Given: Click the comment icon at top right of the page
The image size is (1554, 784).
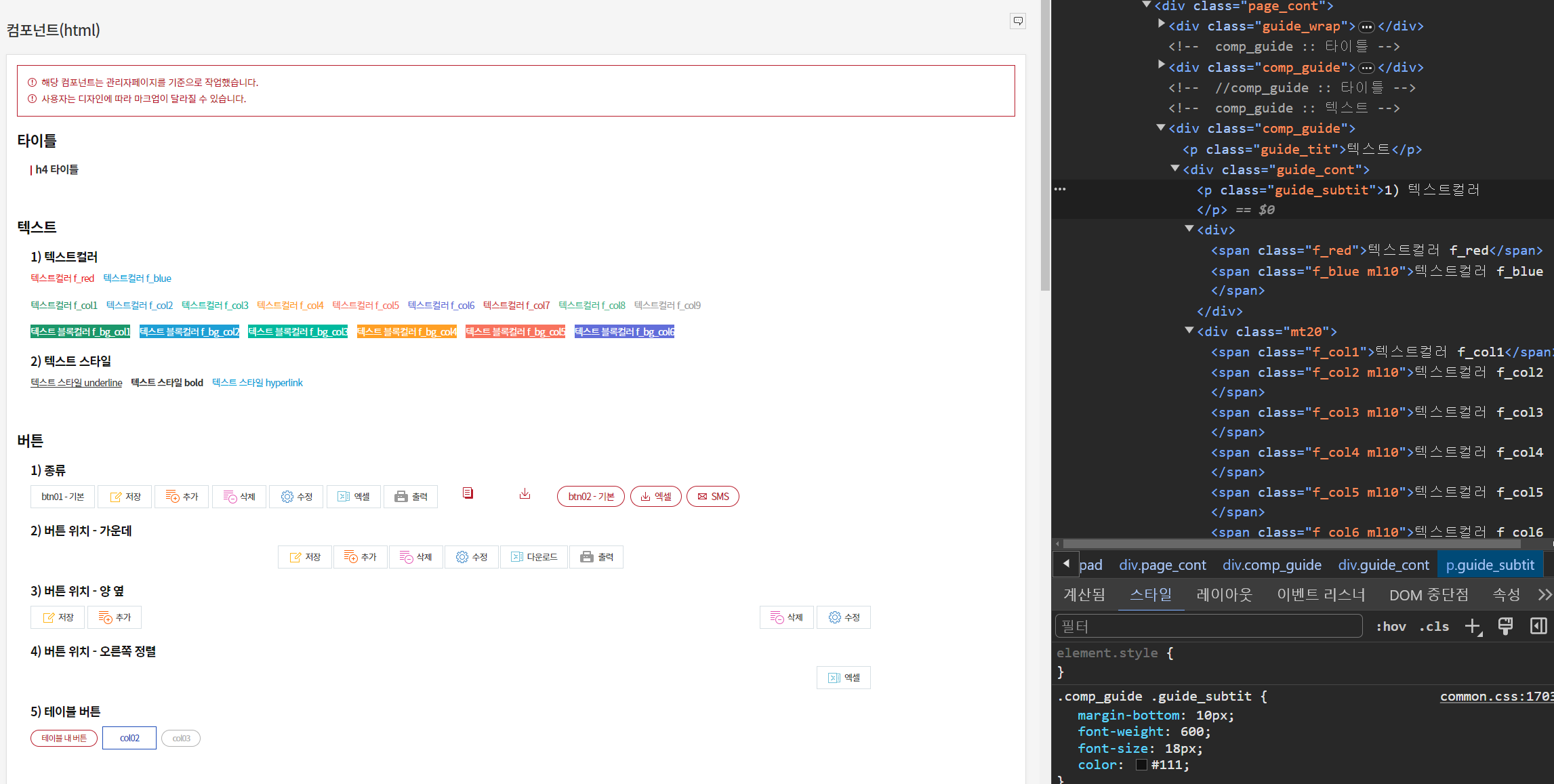Looking at the screenshot, I should click(x=1017, y=21).
